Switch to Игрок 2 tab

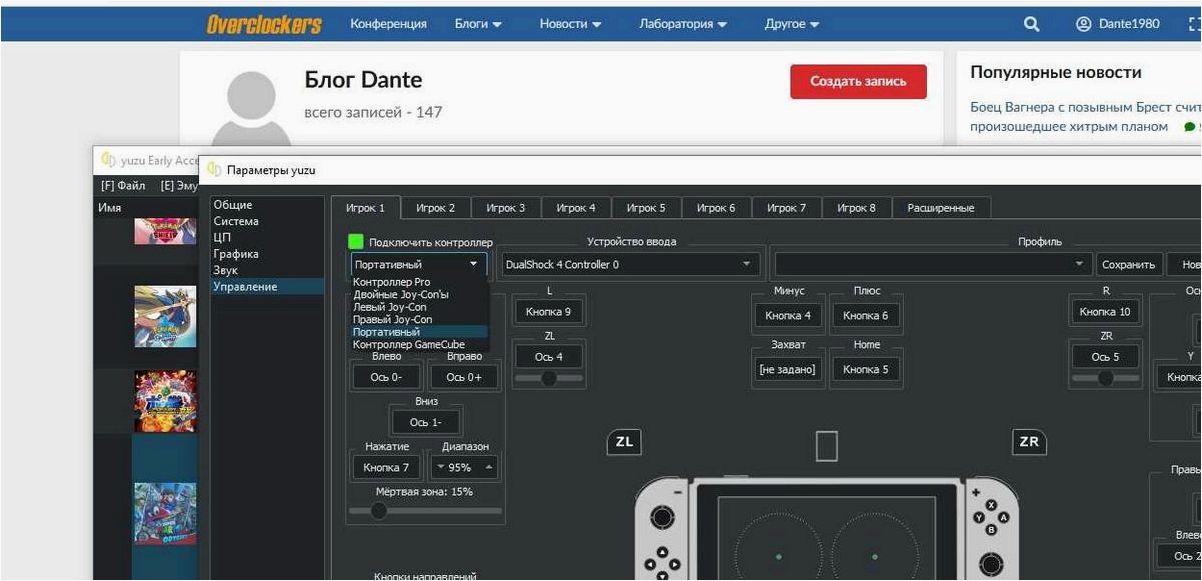pyautogui.click(x=436, y=208)
